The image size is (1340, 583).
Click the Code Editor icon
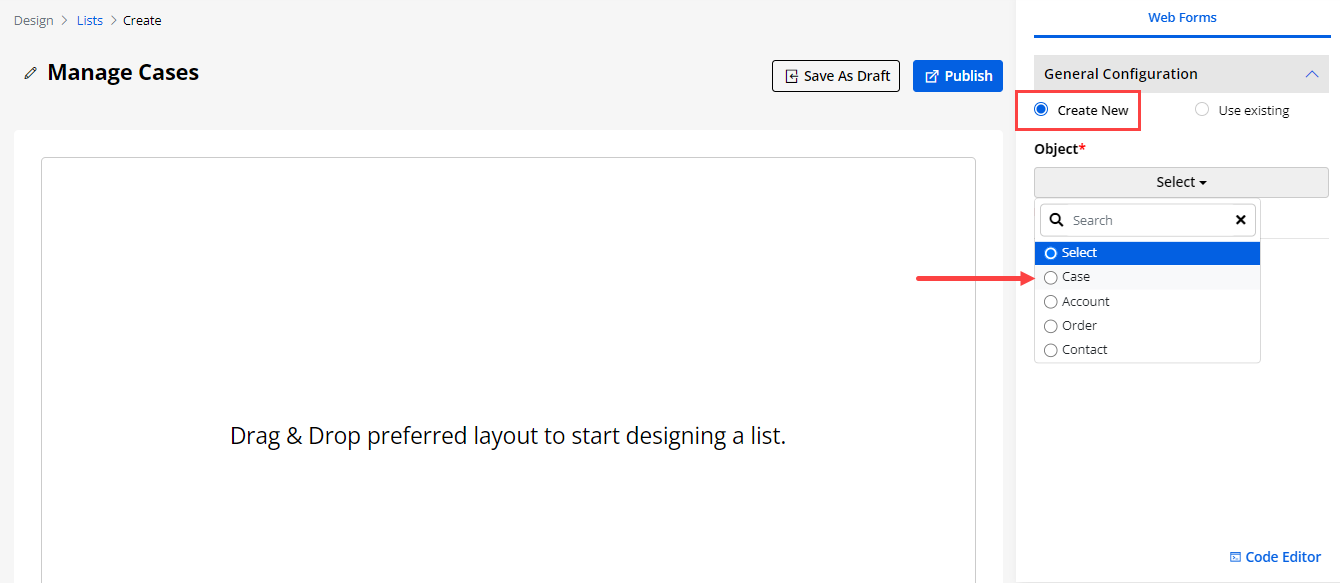click(1236, 557)
